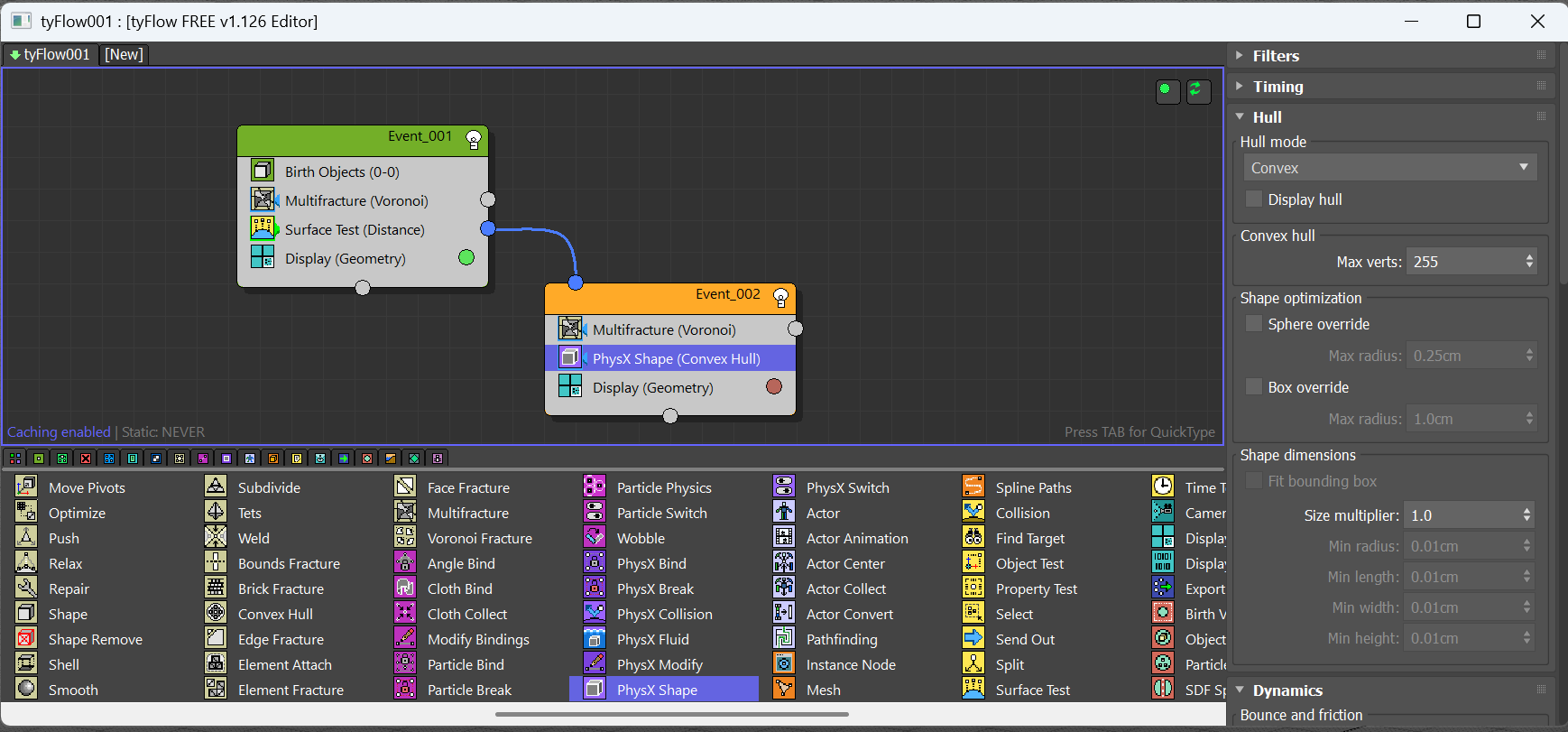
Task: Click the Particle Break operator label
Action: point(469,690)
